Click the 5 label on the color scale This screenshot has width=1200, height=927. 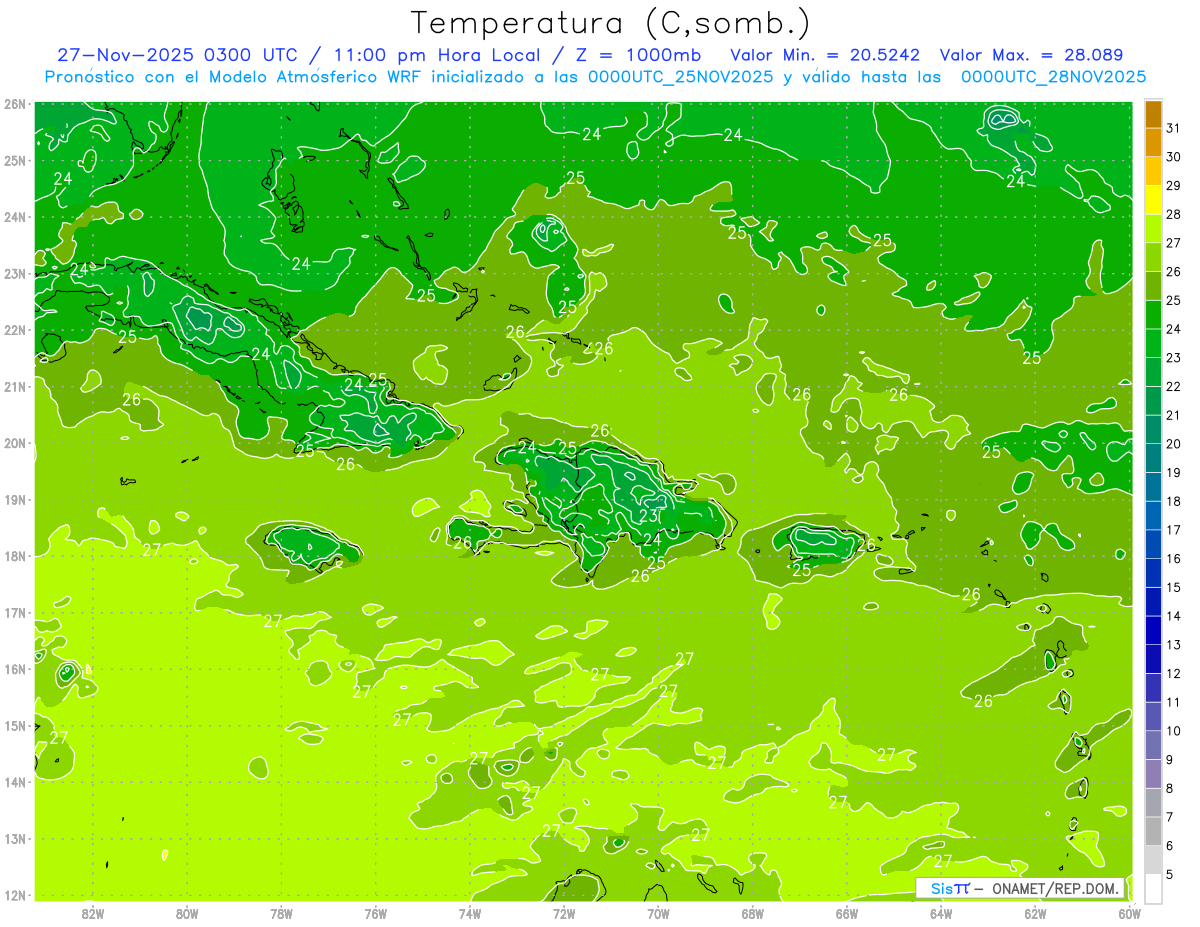click(x=1170, y=874)
